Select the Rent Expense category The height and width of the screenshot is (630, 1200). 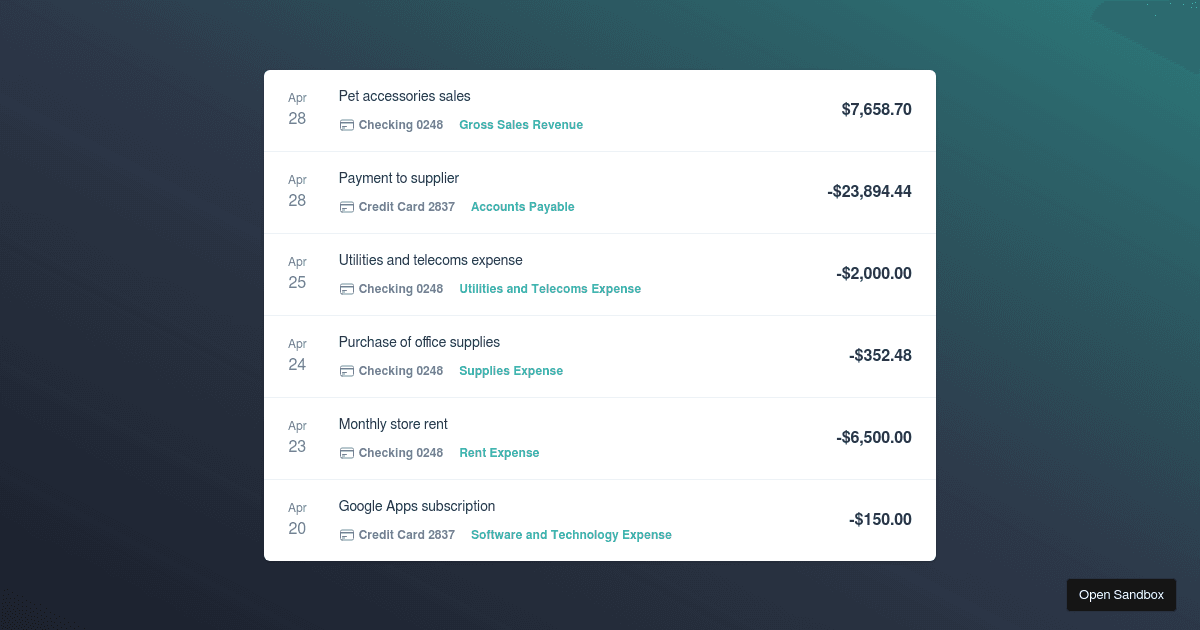[499, 452]
